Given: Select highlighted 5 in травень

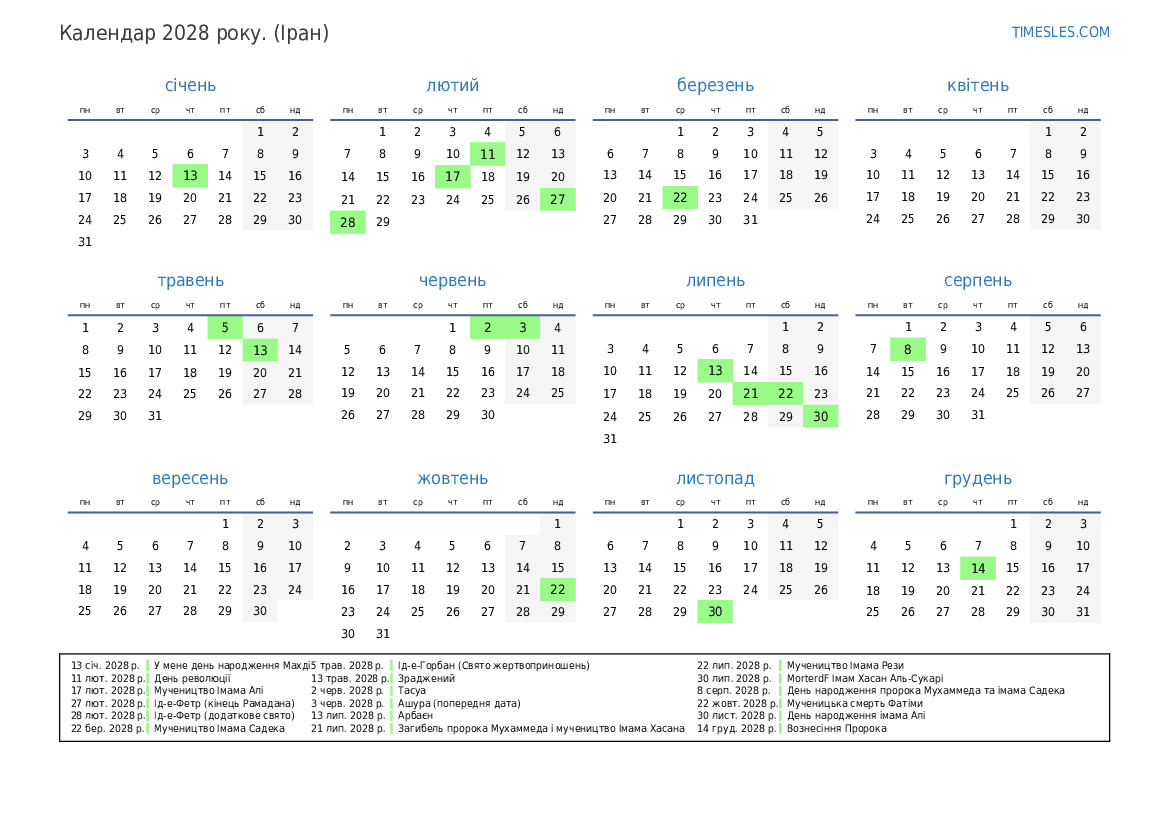Looking at the screenshot, I should [225, 328].
